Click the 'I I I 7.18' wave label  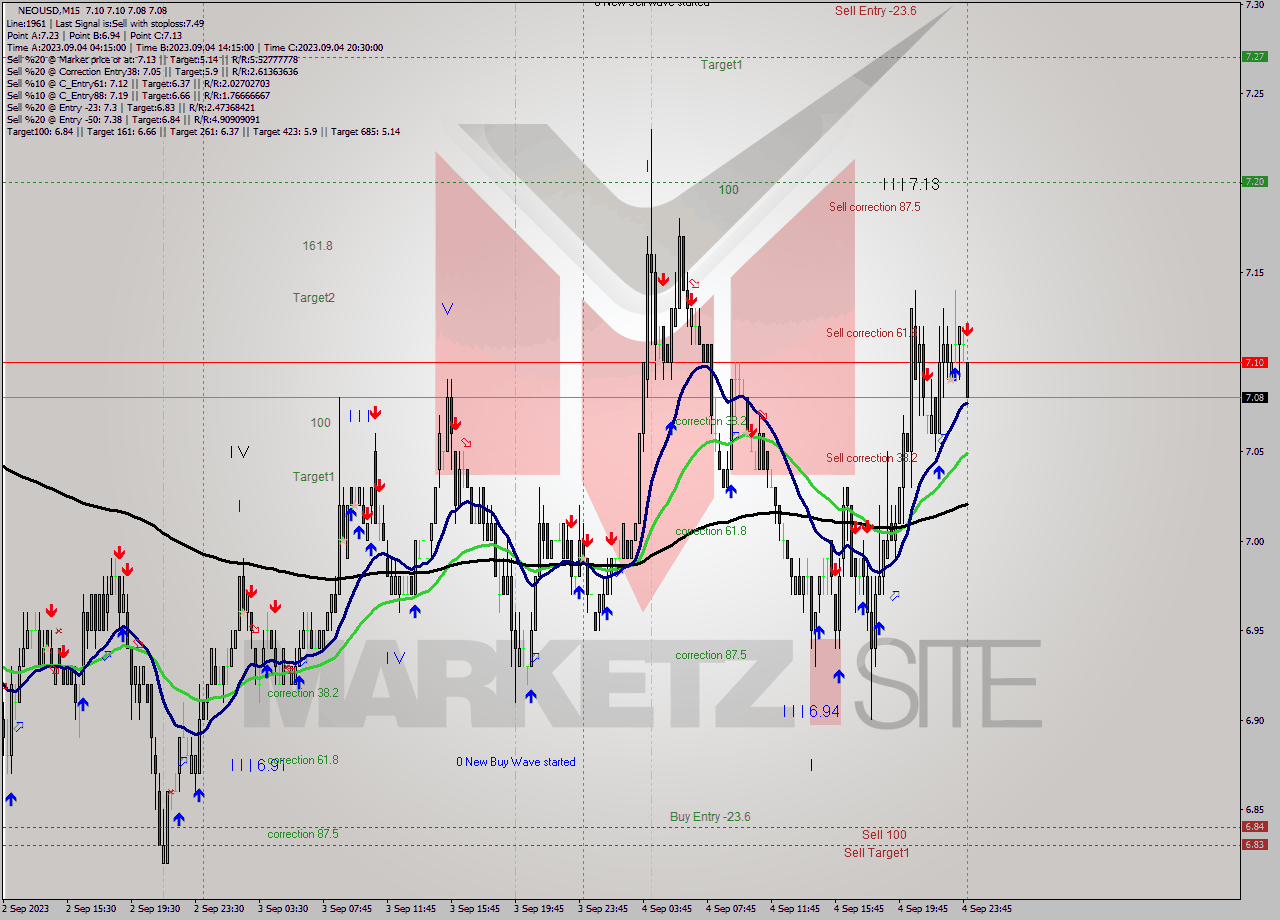(x=911, y=184)
